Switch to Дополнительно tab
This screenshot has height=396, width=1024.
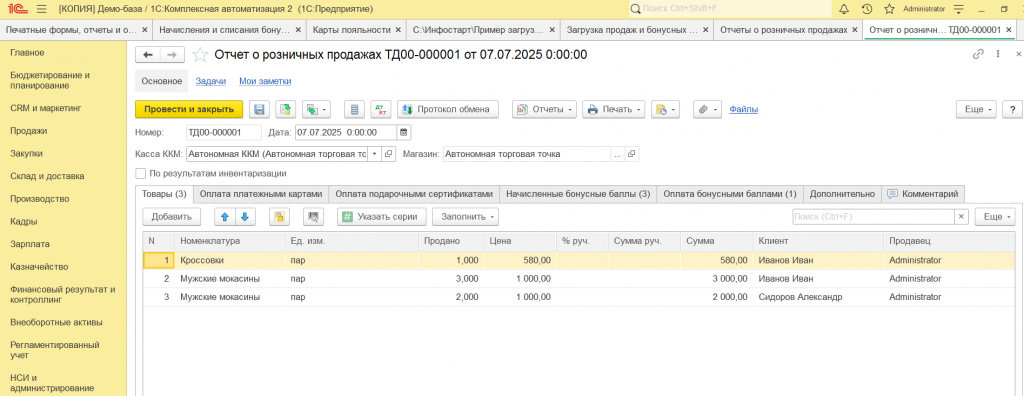[842, 194]
